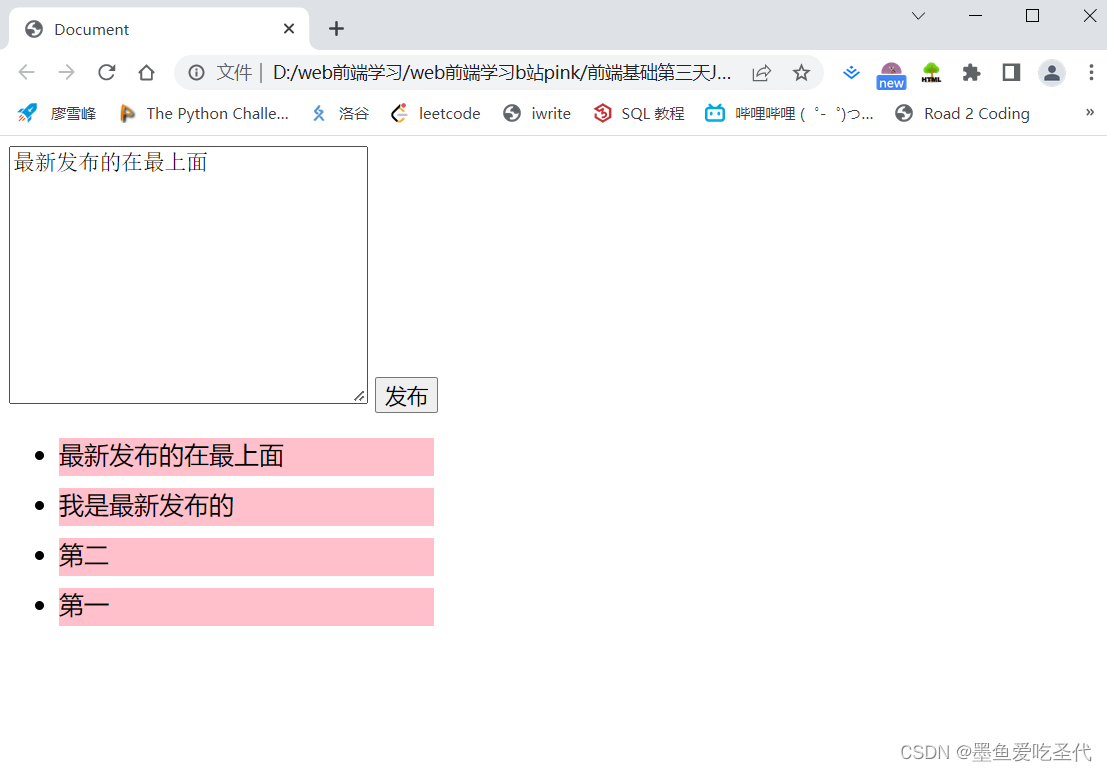1107x771 pixels.
Task: Click the 发布 publish button
Action: click(x=406, y=395)
